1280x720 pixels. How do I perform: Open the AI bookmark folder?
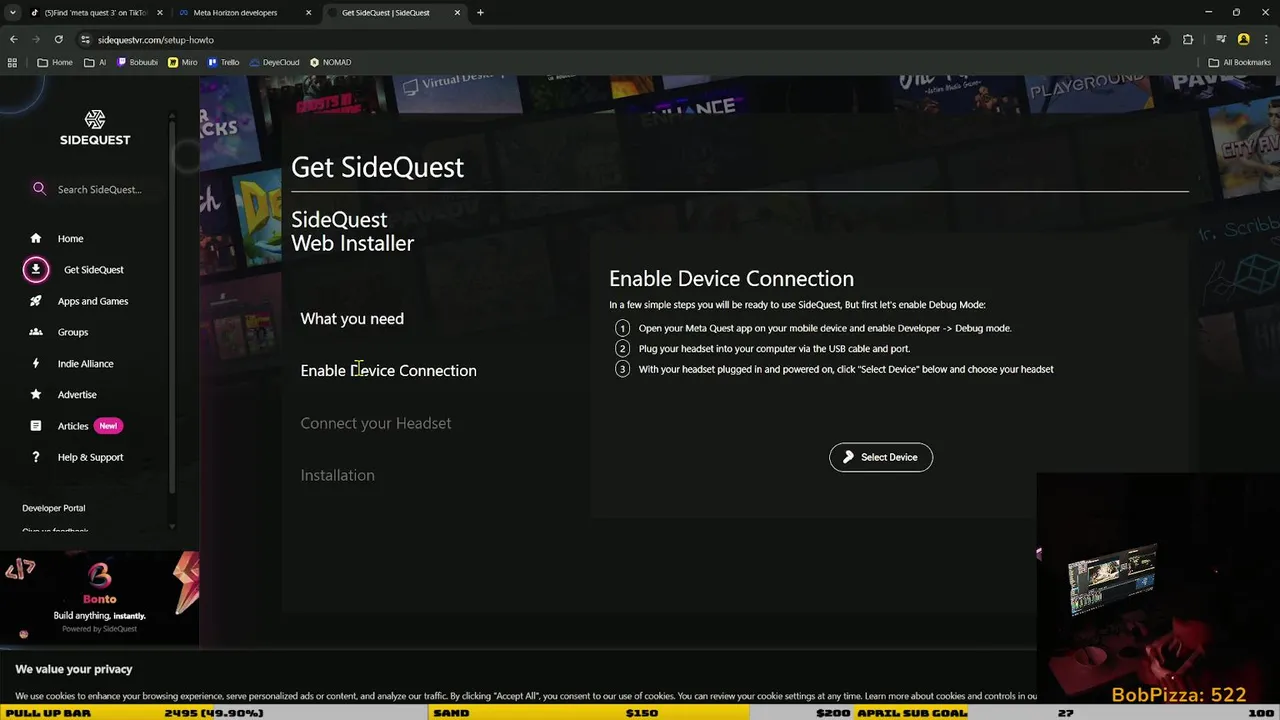tap(95, 62)
